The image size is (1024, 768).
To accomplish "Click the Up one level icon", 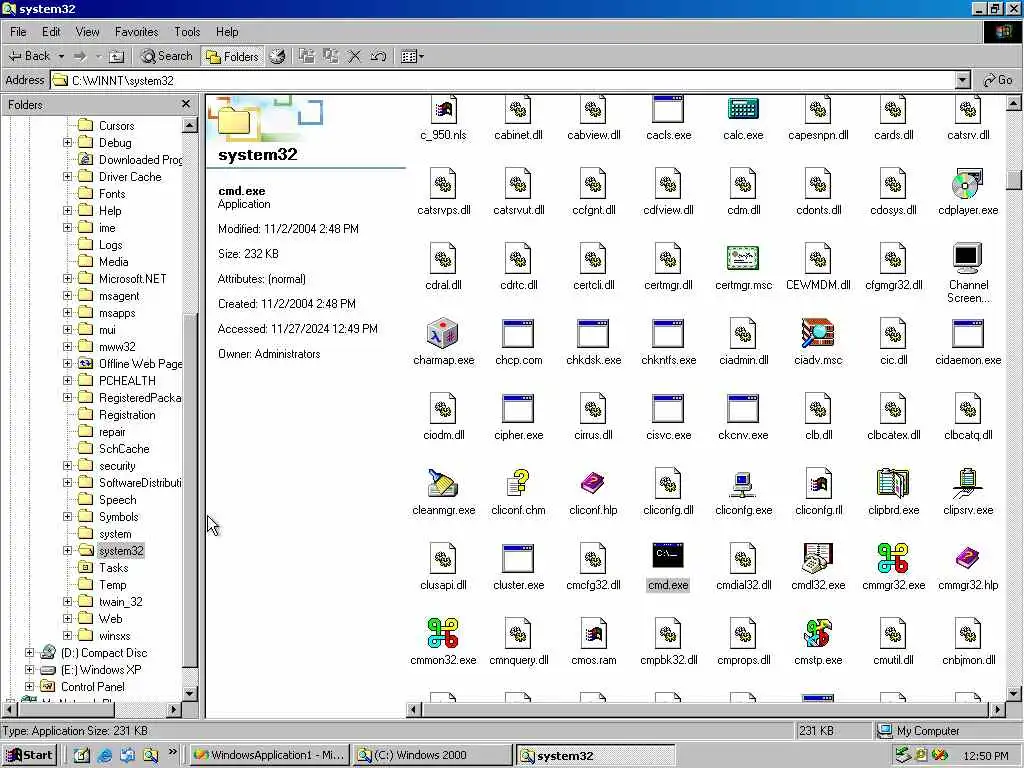I will tap(116, 56).
